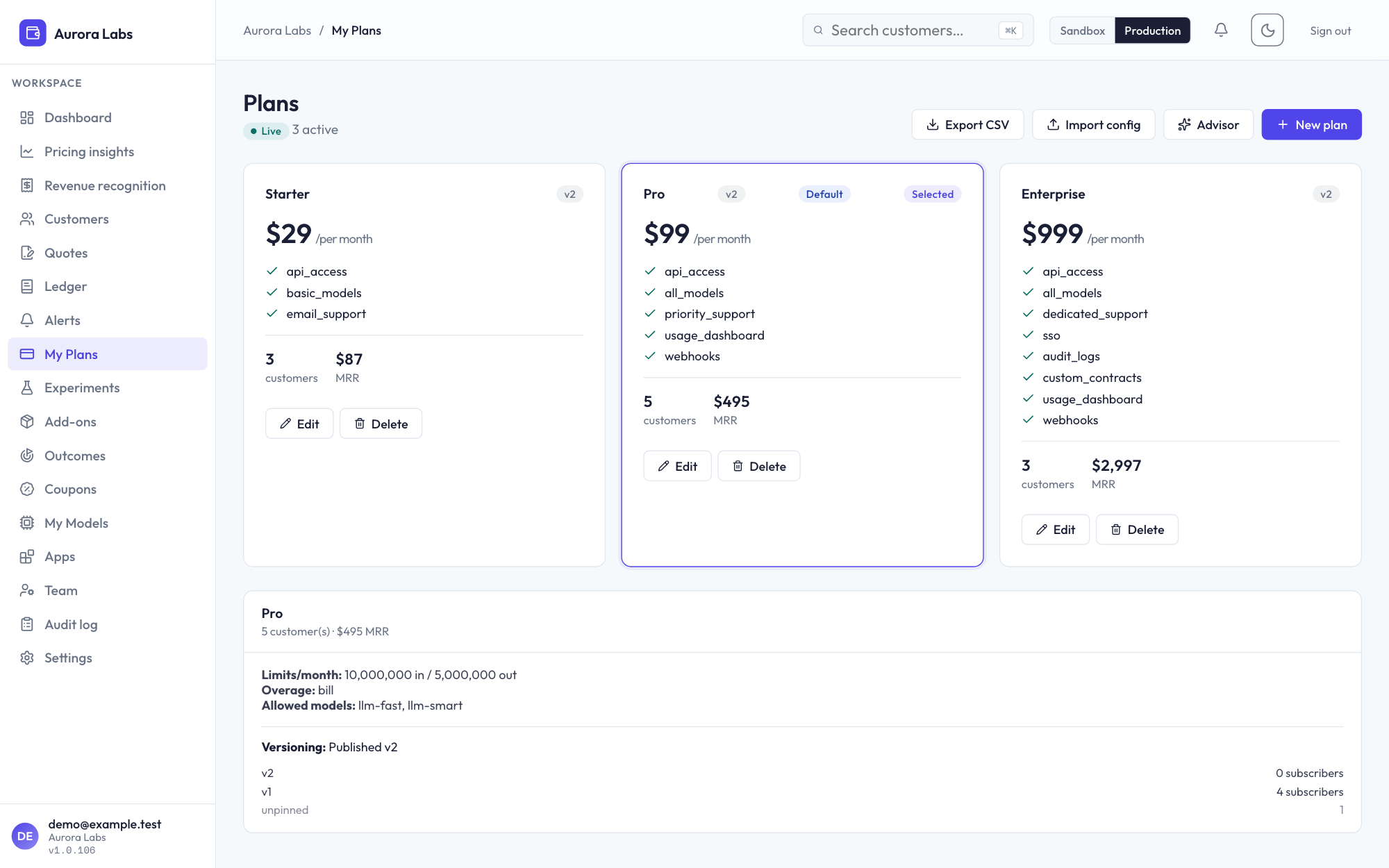Click the Aurora Labs logo icon
The image size is (1389, 868).
point(33,33)
